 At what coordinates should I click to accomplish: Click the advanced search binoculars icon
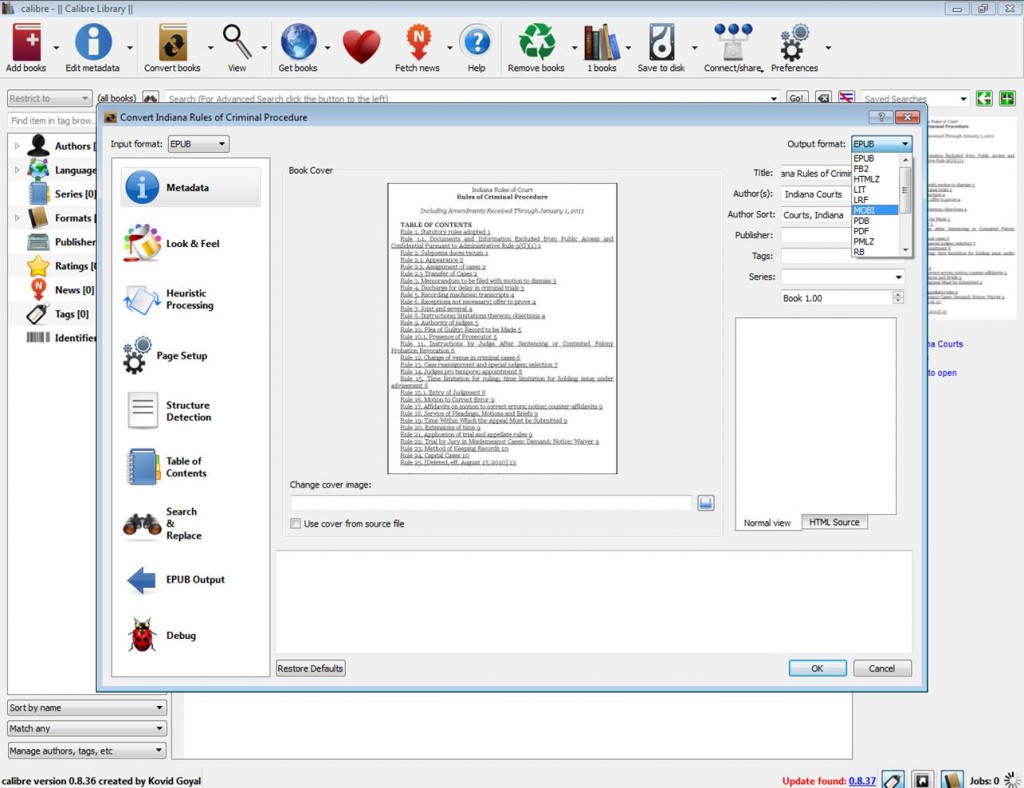tap(150, 98)
